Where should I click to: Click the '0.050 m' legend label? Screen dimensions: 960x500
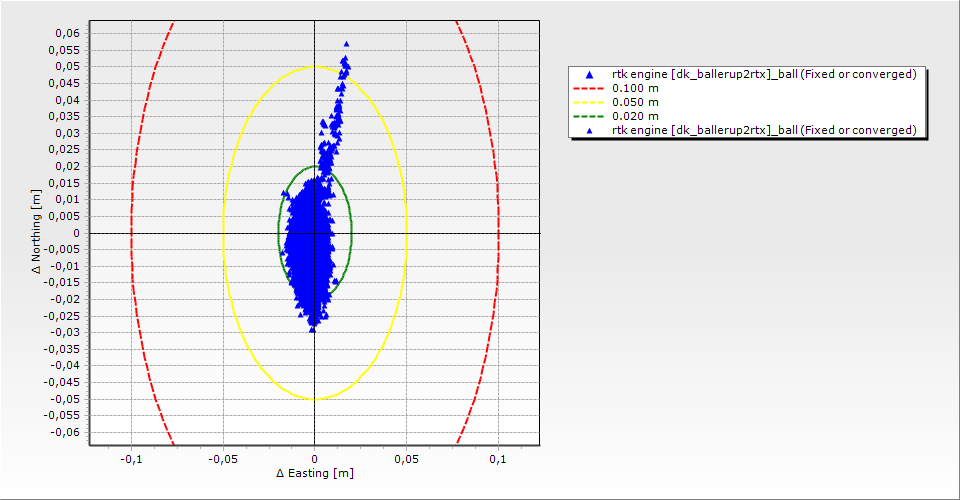636,102
